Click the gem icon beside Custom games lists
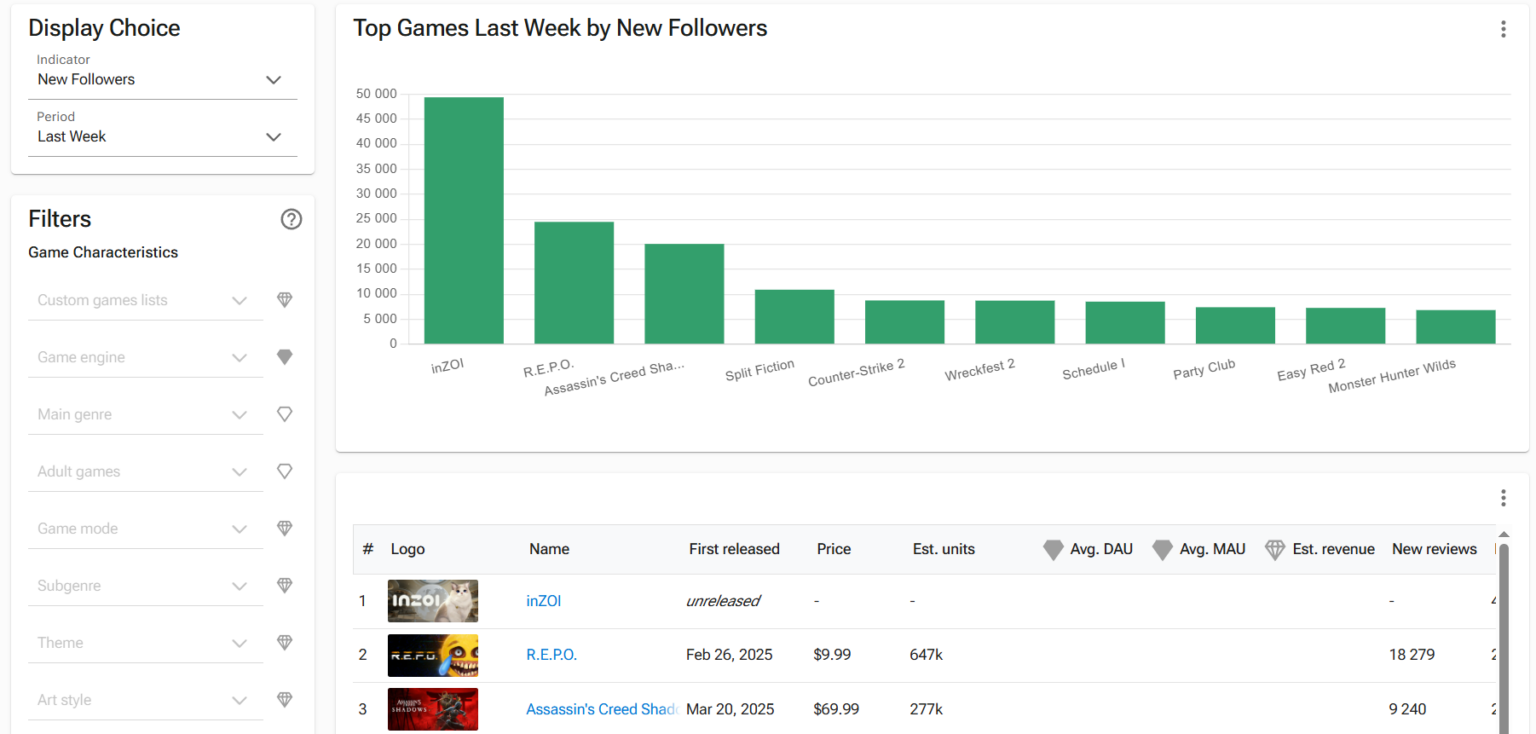Image resolution: width=1536 pixels, height=734 pixels. click(x=285, y=299)
